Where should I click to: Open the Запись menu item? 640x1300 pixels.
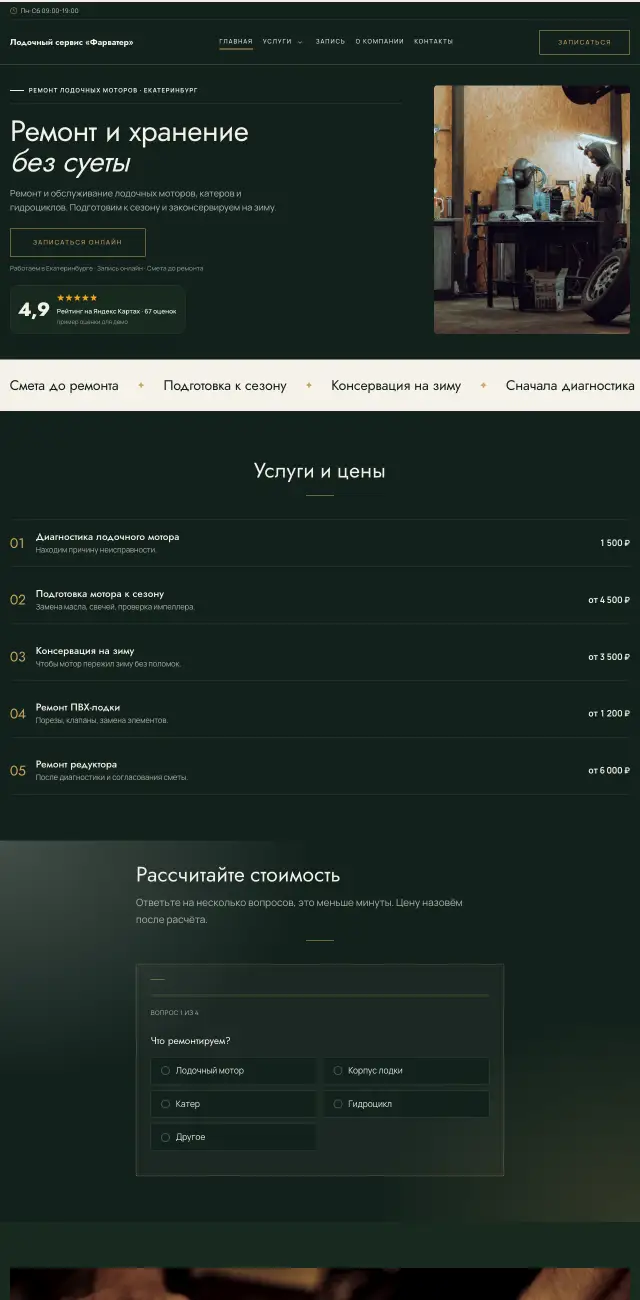coord(330,42)
